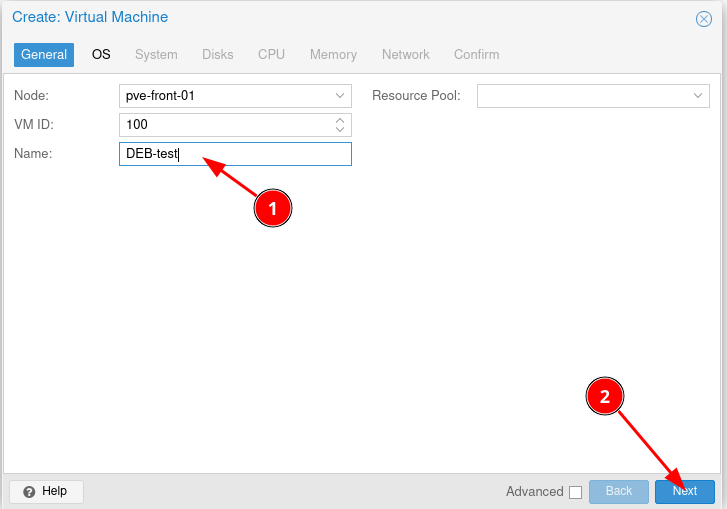Go to the System tab
The height and width of the screenshot is (509, 727).
pyautogui.click(x=156, y=55)
